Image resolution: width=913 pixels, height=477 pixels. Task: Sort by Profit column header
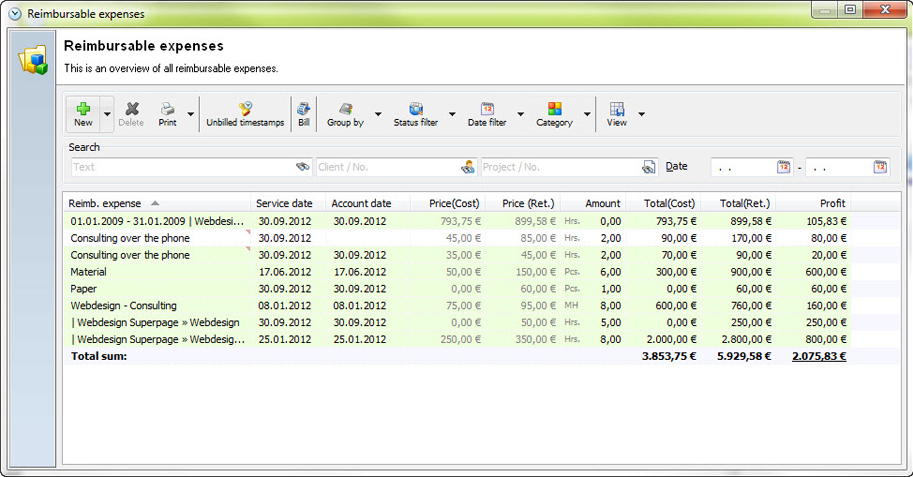tap(832, 203)
